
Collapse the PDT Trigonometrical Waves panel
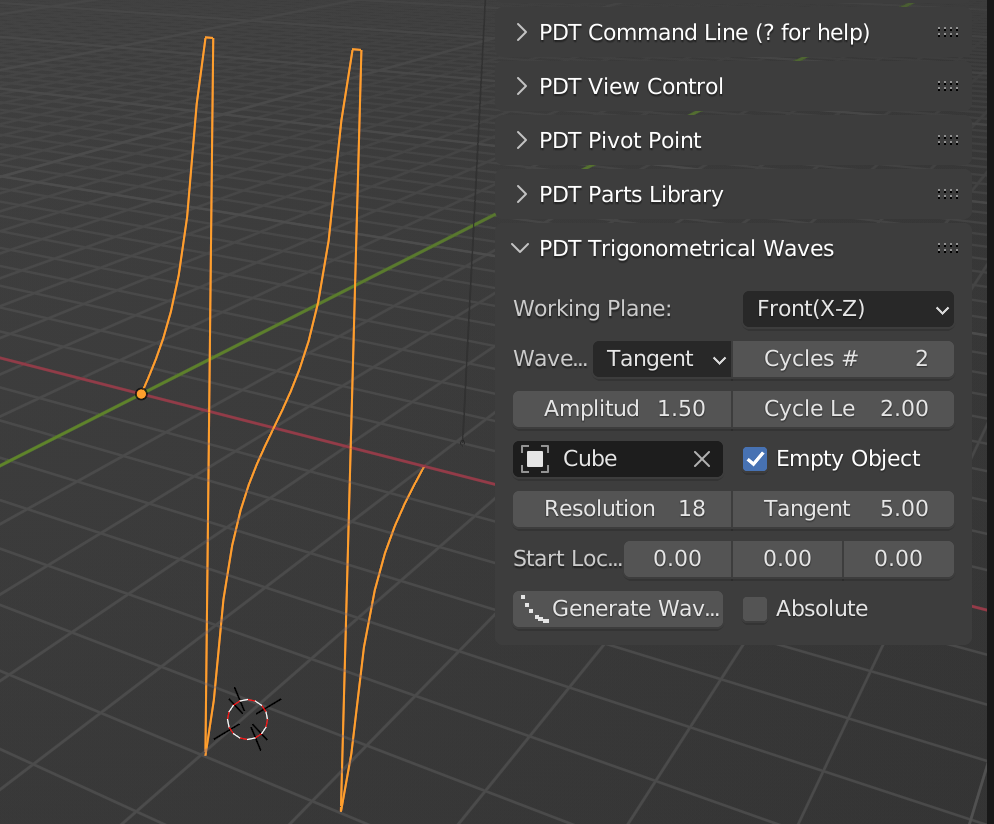[521, 249]
